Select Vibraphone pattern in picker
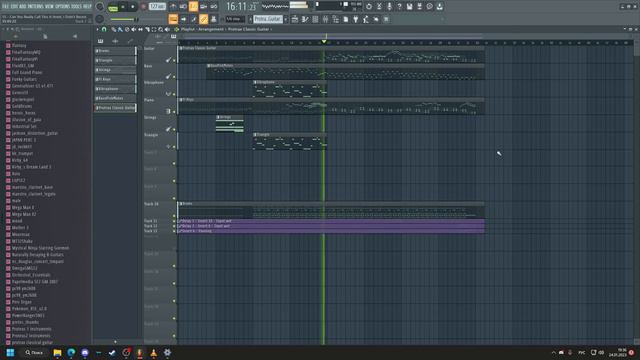640x360 pixels. pos(116,89)
